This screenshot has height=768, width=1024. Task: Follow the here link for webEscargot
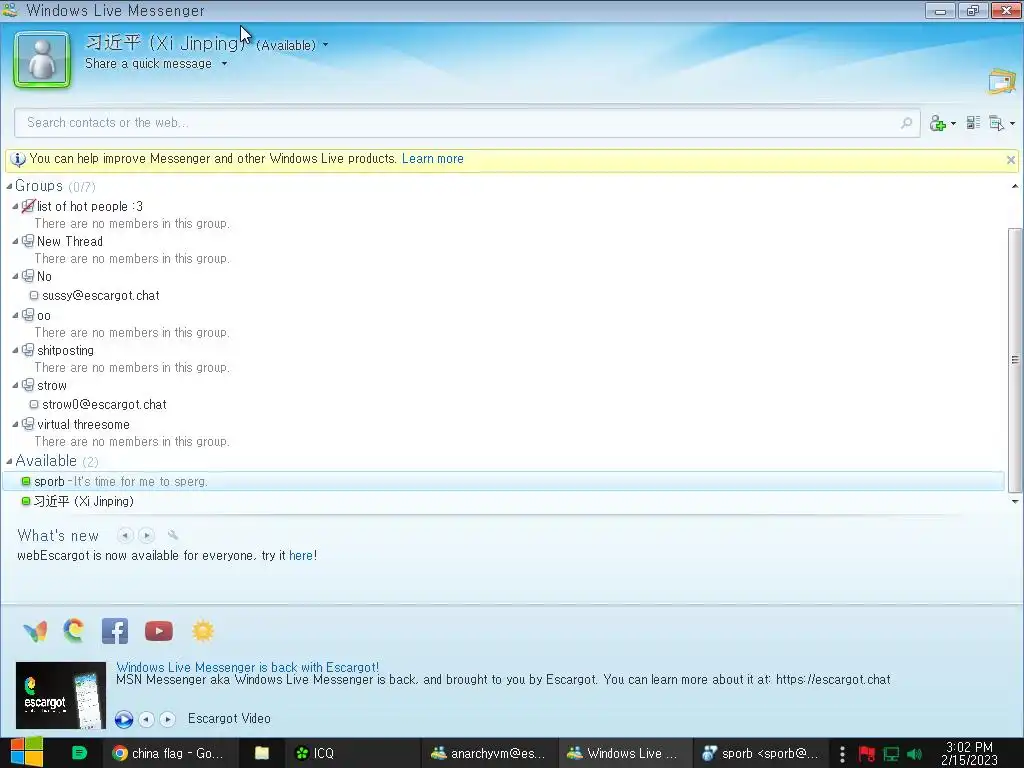301,556
